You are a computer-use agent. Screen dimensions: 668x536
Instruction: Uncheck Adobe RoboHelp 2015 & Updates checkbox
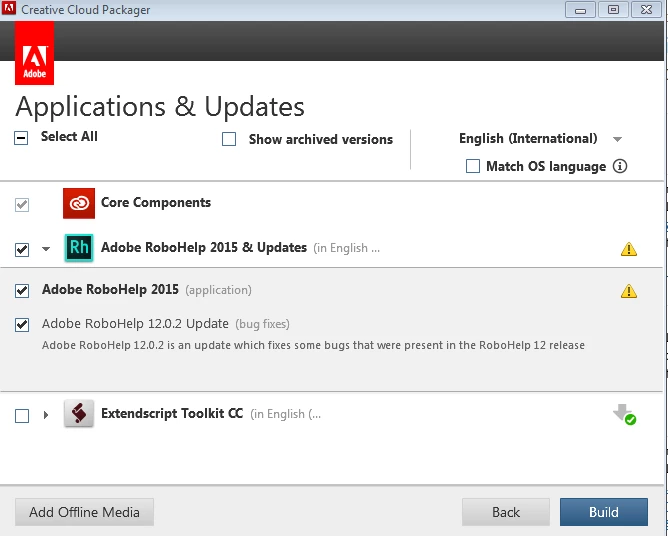coord(22,249)
